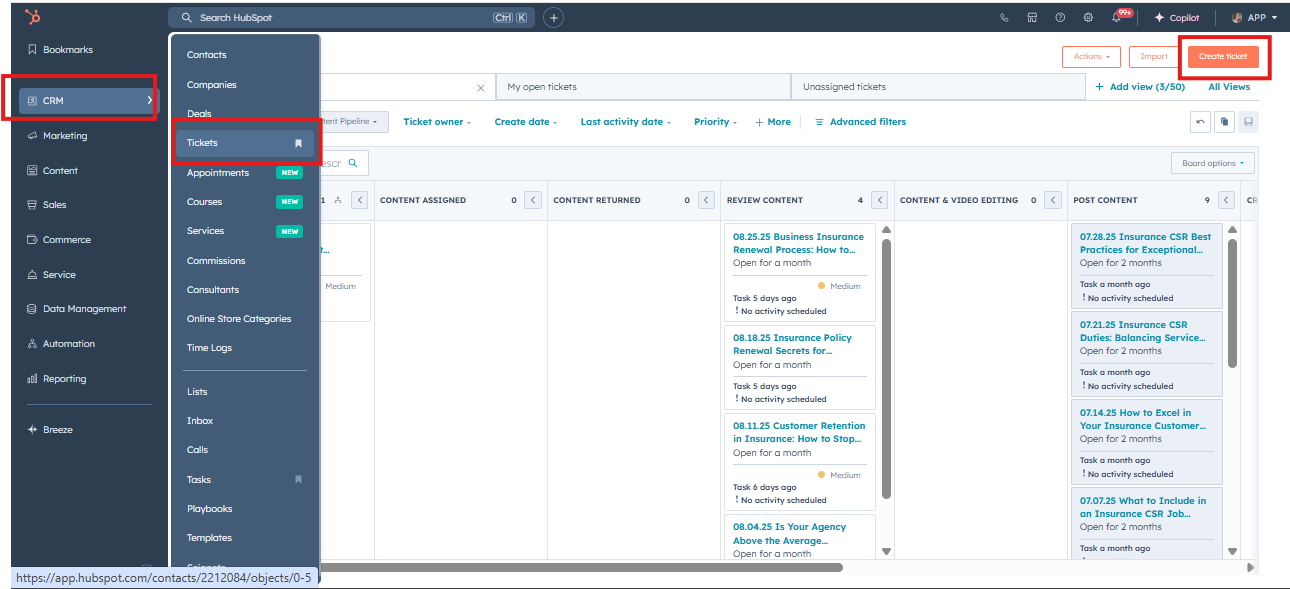Open ticket 07.28.25 Insurance CSR Best Practices
This screenshot has height=589, width=1290.
coord(1145,244)
